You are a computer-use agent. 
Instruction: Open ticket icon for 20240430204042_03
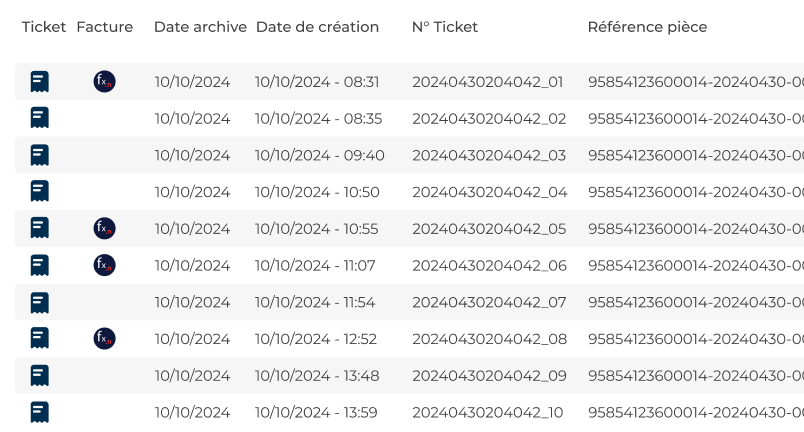point(39,155)
